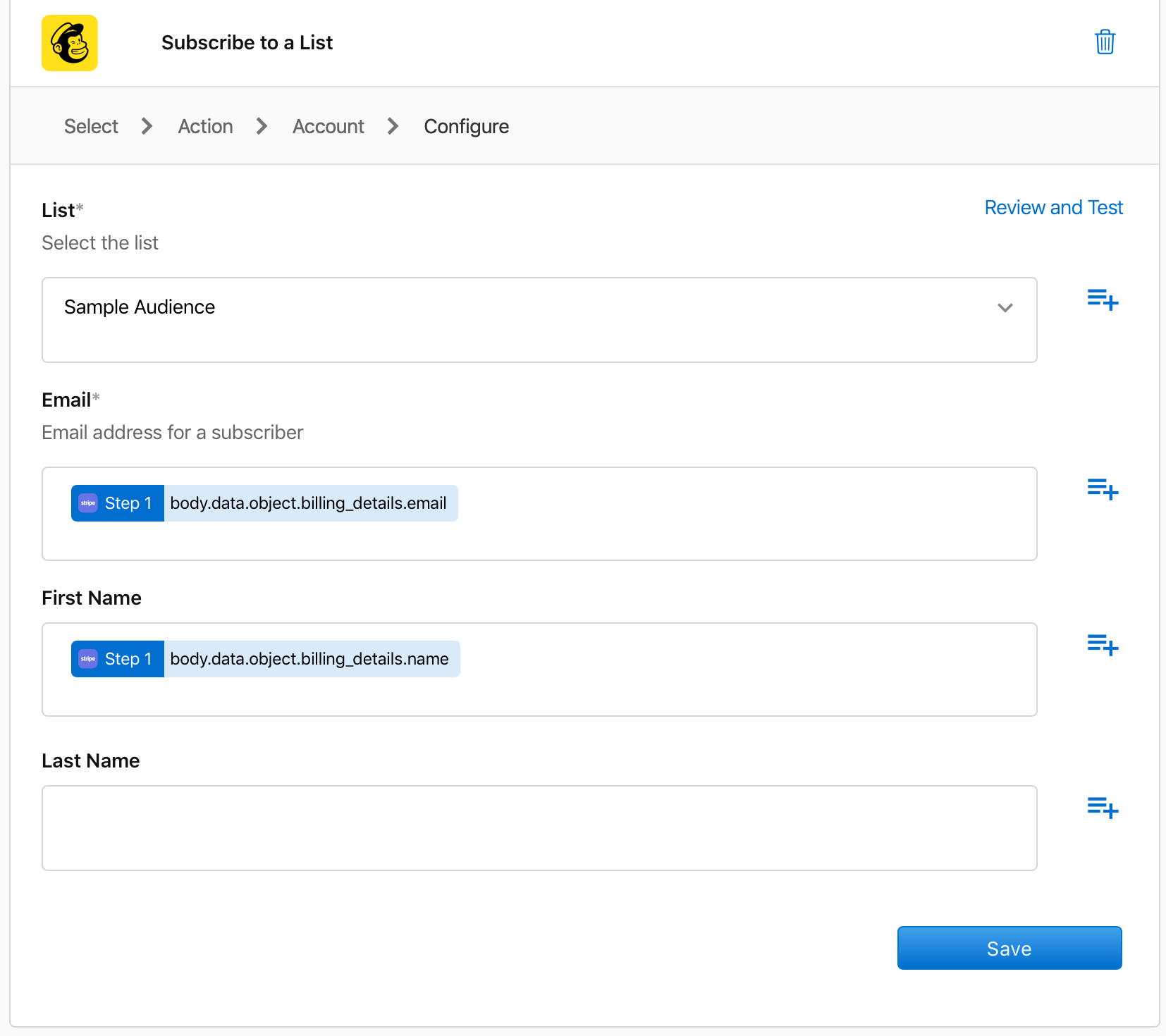Open the Configure breadcrumb step
Viewport: 1166px width, 1036px height.
466,126
